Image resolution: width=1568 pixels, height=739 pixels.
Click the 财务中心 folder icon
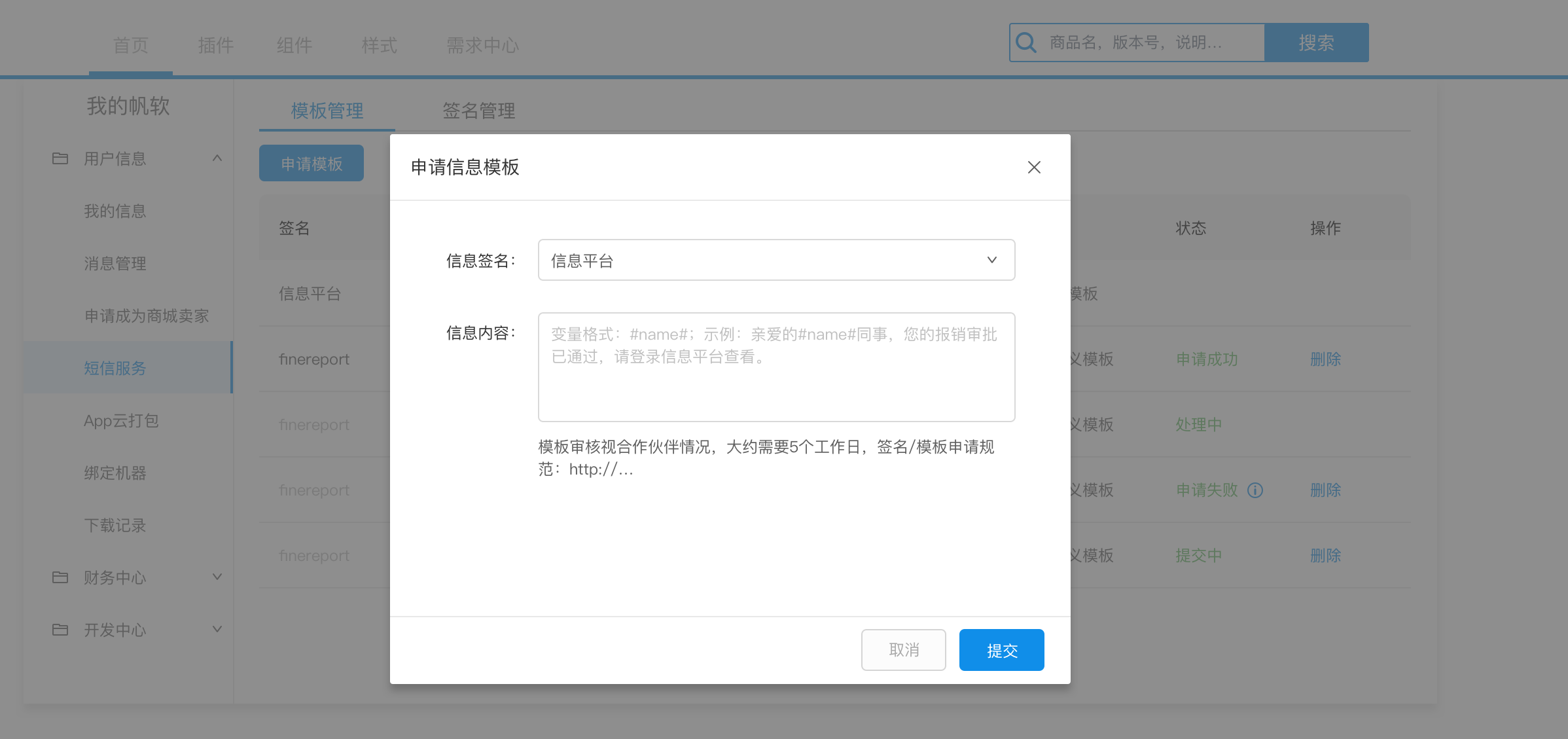tap(60, 577)
